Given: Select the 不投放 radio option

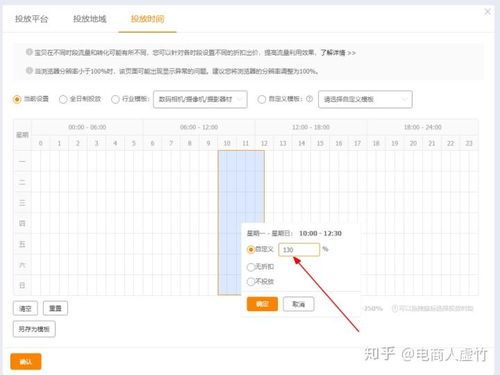Looking at the screenshot, I should tap(251, 282).
